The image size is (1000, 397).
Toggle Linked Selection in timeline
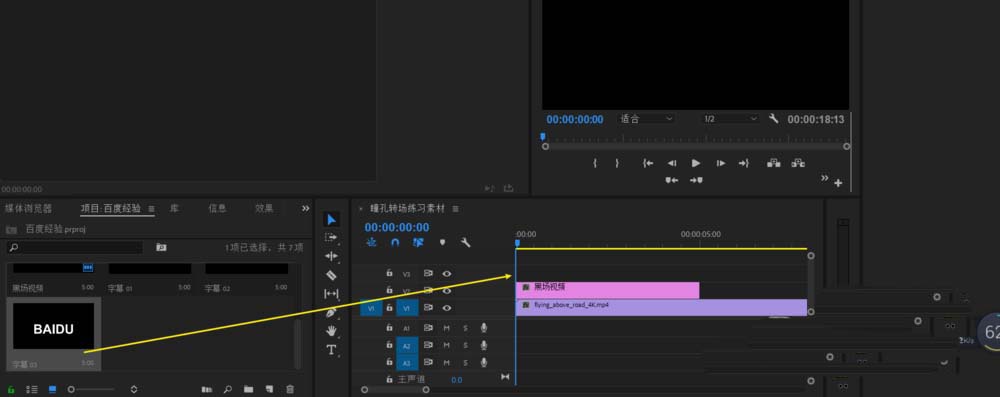coord(418,243)
